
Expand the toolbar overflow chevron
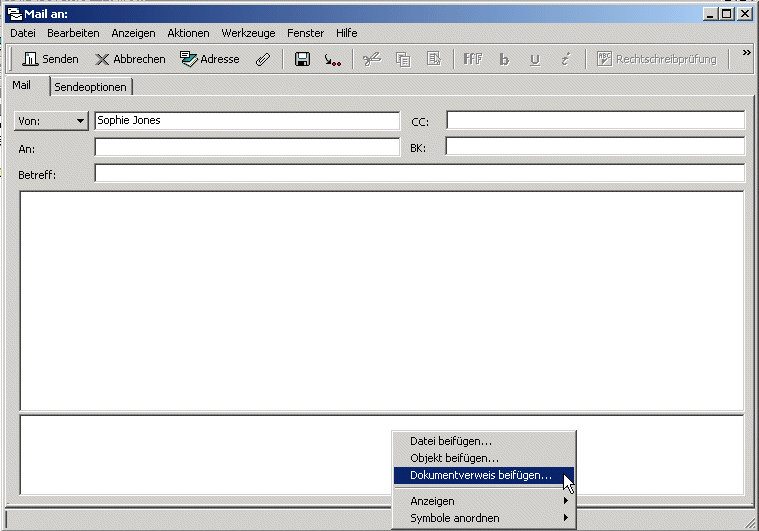point(746,52)
